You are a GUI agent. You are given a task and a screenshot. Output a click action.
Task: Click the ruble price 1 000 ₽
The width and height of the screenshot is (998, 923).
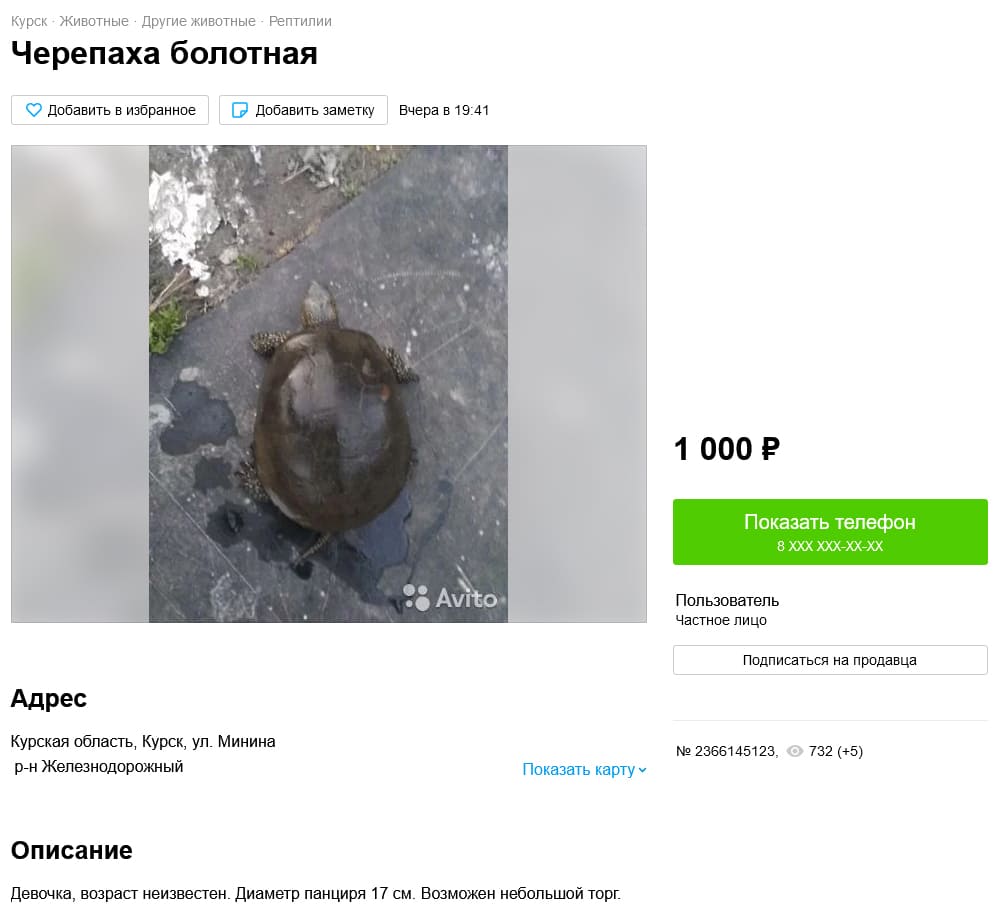(726, 449)
